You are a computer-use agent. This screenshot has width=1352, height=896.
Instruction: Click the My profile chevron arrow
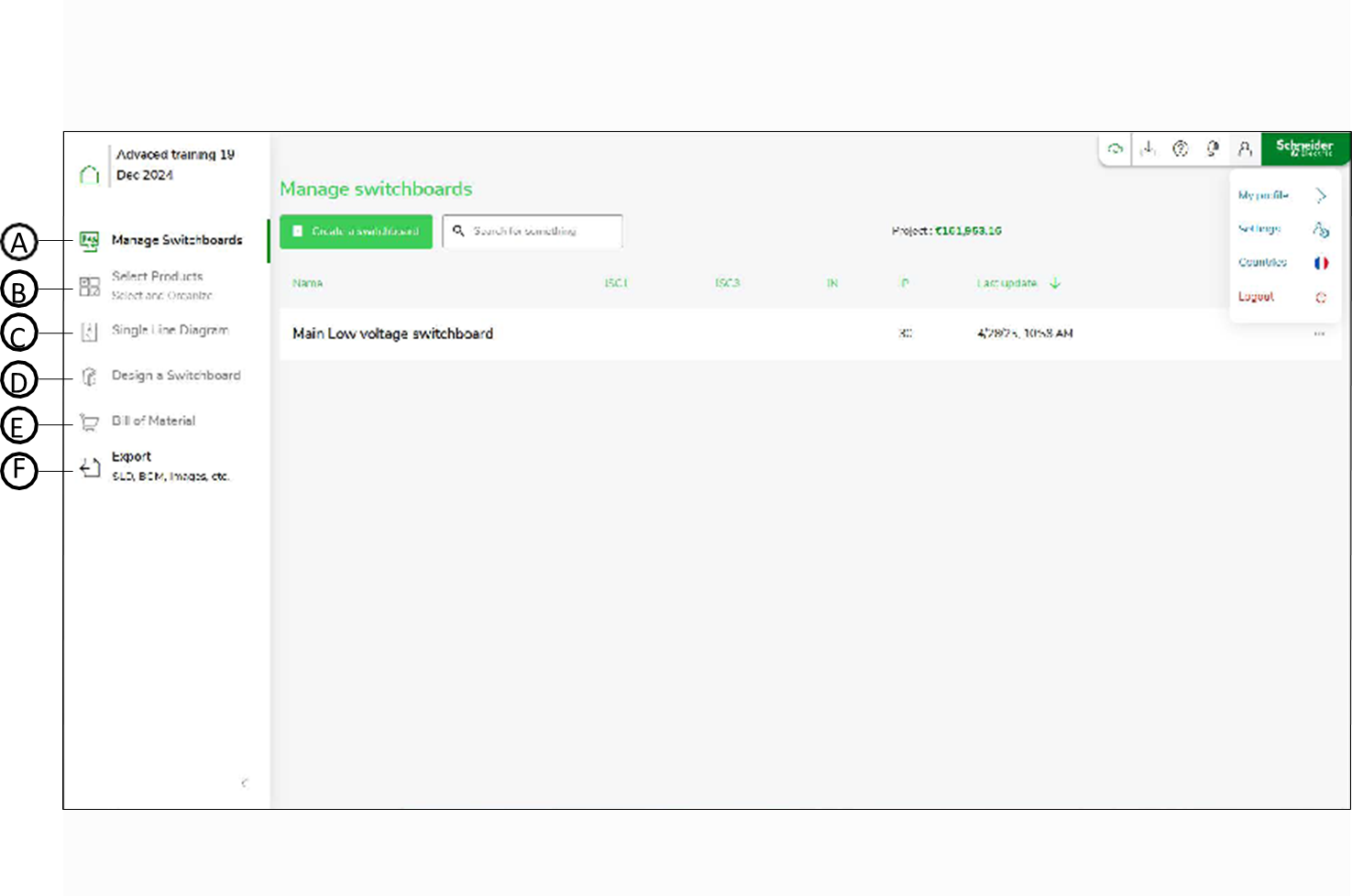point(1321,195)
